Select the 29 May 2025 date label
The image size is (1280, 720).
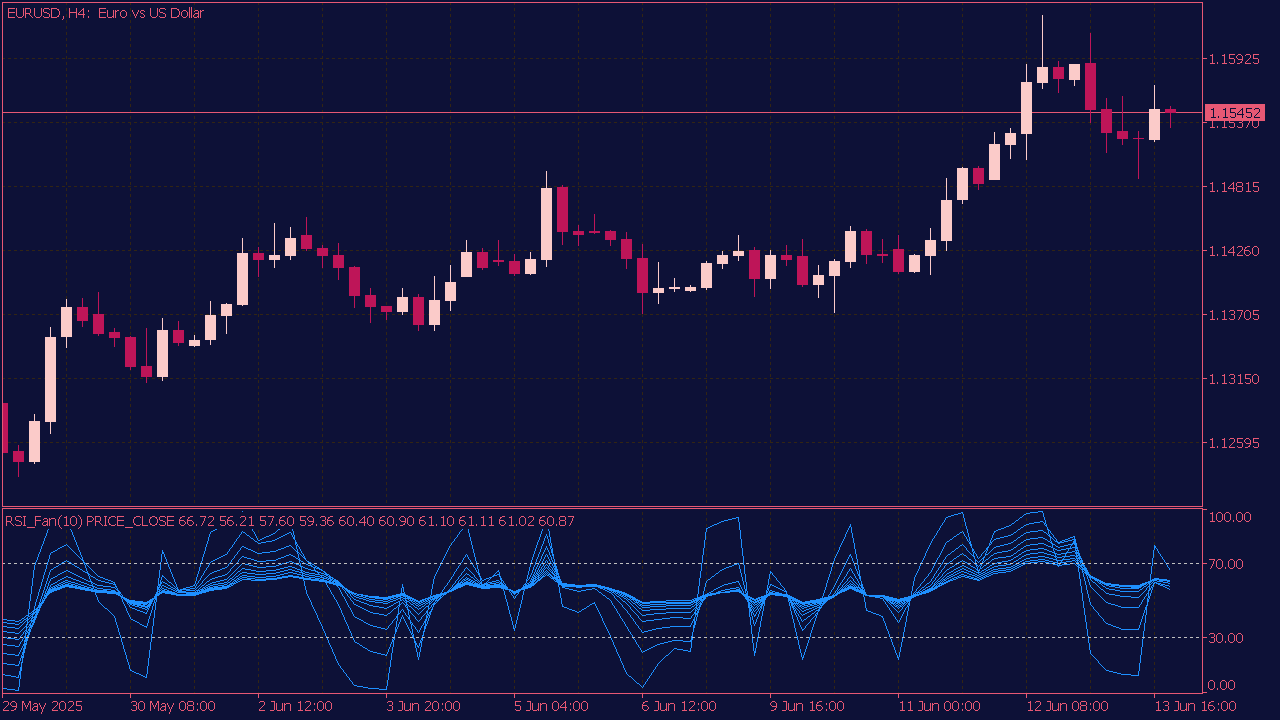tap(43, 706)
